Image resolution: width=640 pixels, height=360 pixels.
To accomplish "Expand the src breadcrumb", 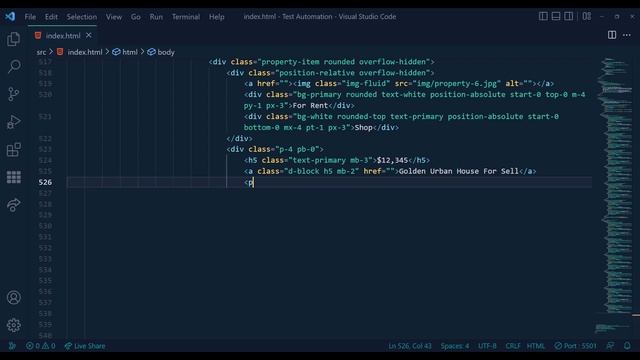I will [x=41, y=52].
